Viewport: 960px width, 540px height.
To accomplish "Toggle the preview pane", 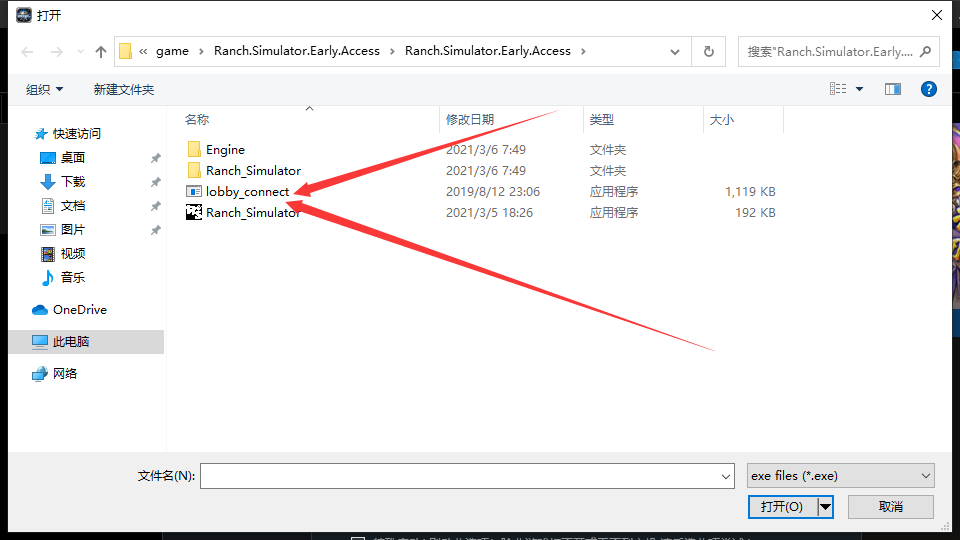I will point(893,89).
